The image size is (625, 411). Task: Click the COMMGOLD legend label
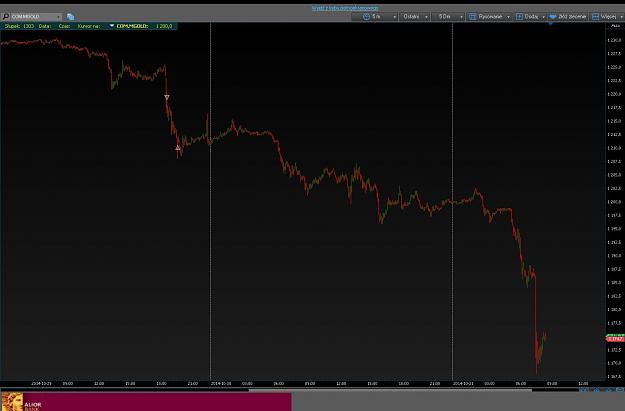pyautogui.click(x=132, y=26)
